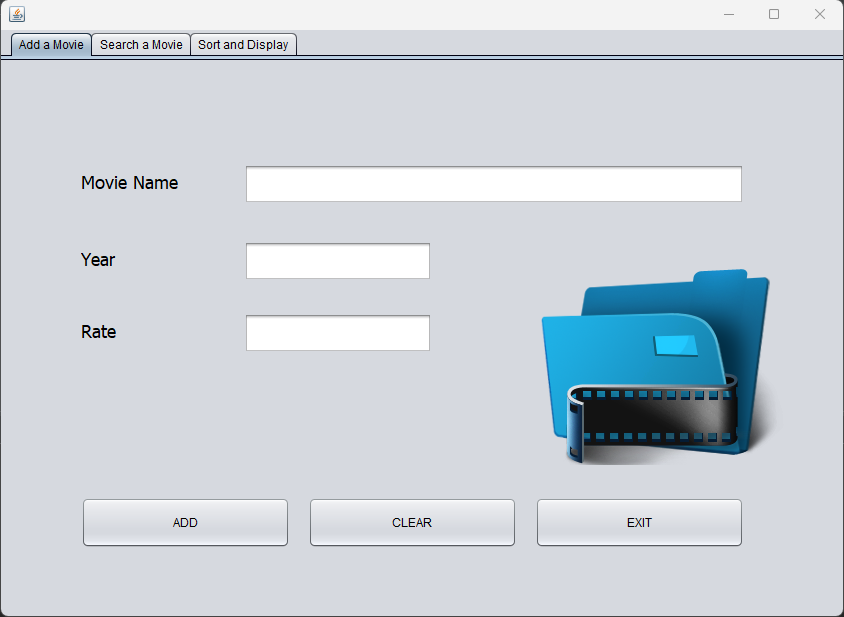Click the Rate label text
The image size is (844, 617).
[x=99, y=332]
